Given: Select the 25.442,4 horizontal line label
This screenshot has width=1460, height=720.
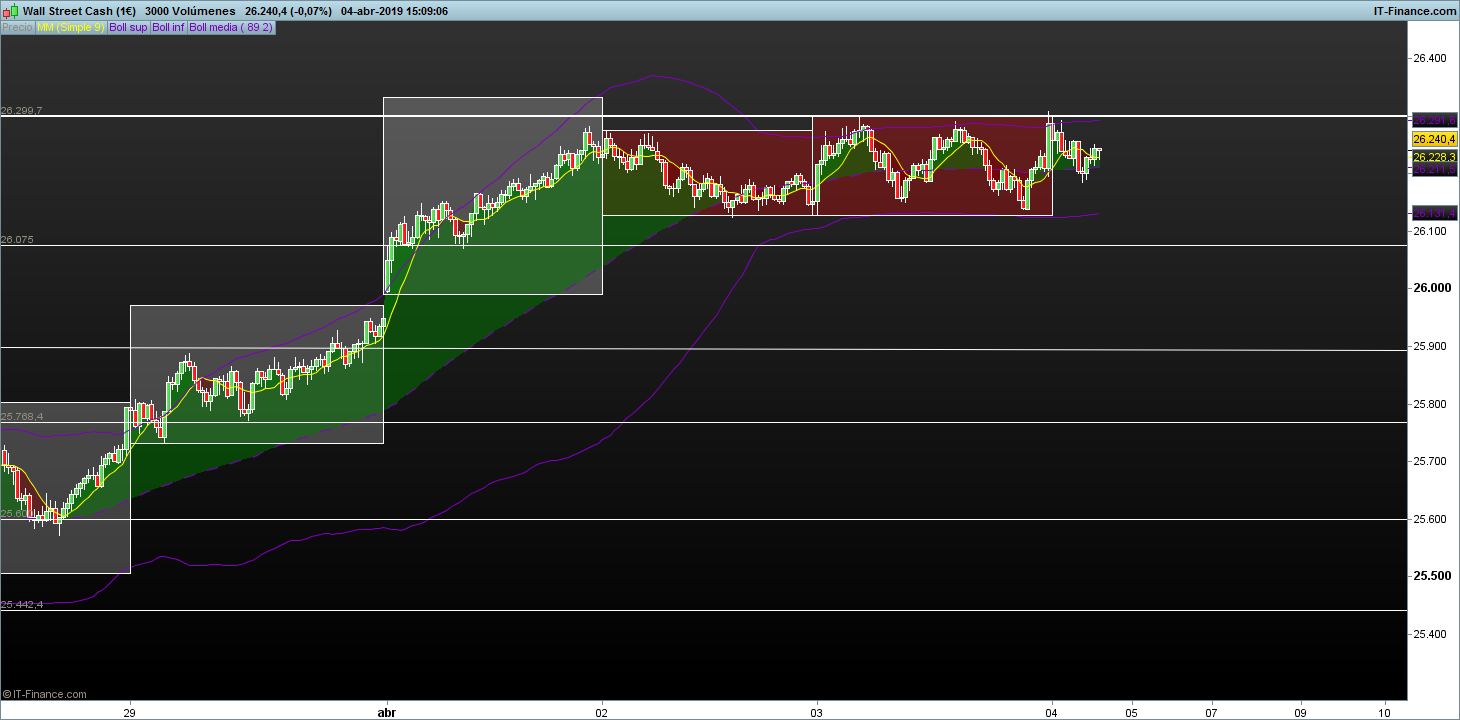Looking at the screenshot, I should pyautogui.click(x=21, y=605).
